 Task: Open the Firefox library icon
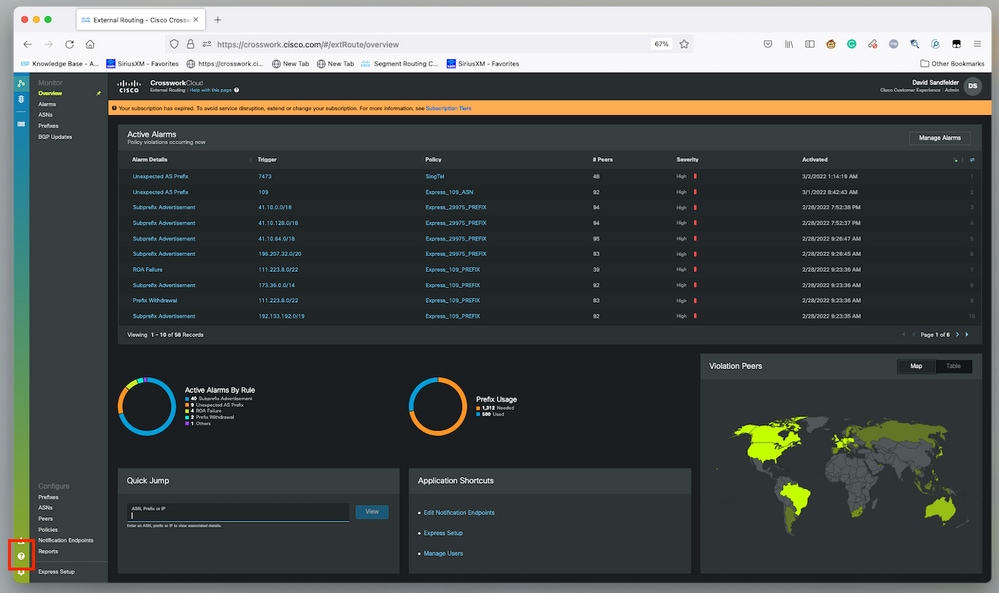click(789, 45)
